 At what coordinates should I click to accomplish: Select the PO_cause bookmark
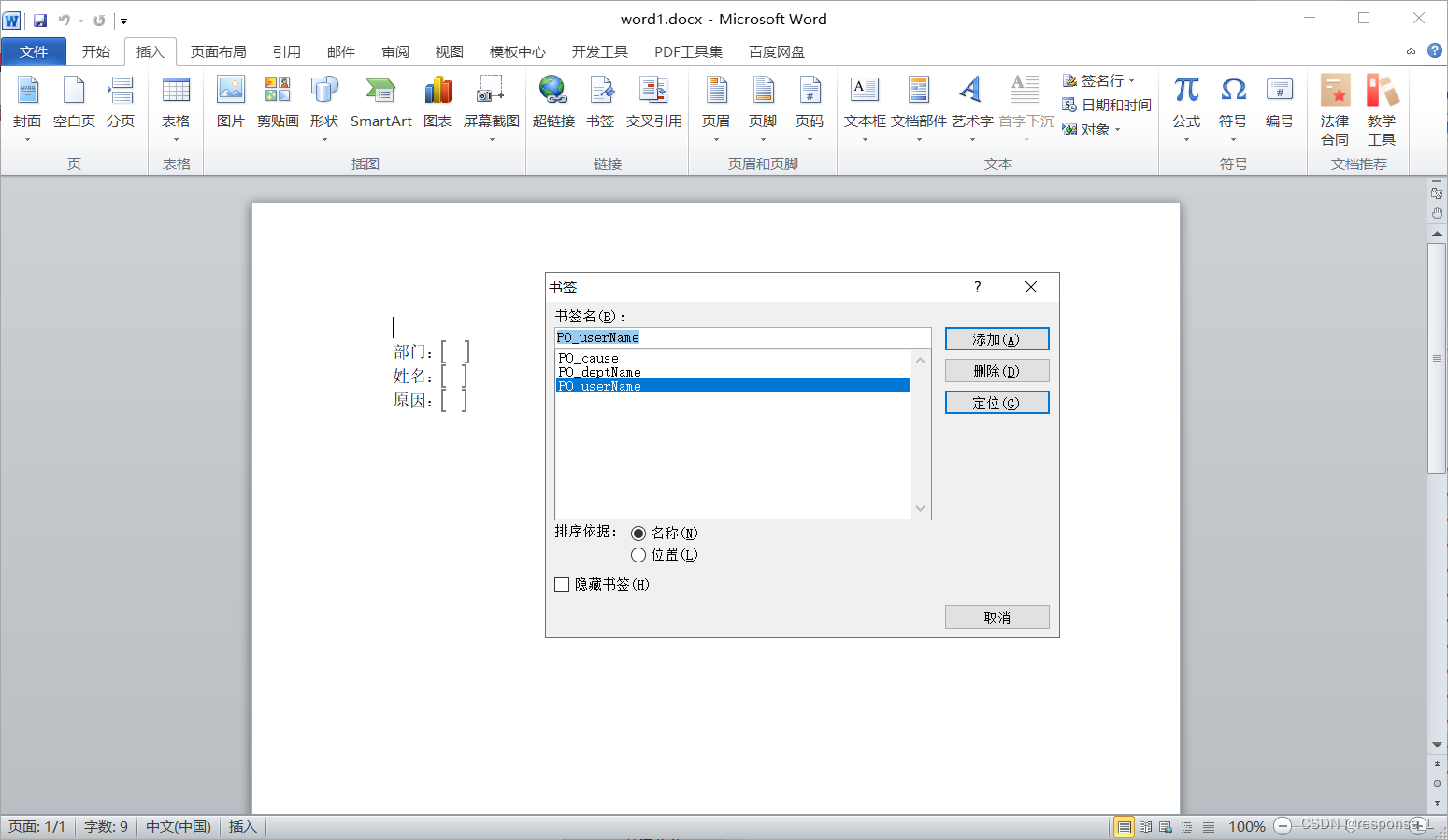[x=733, y=359]
